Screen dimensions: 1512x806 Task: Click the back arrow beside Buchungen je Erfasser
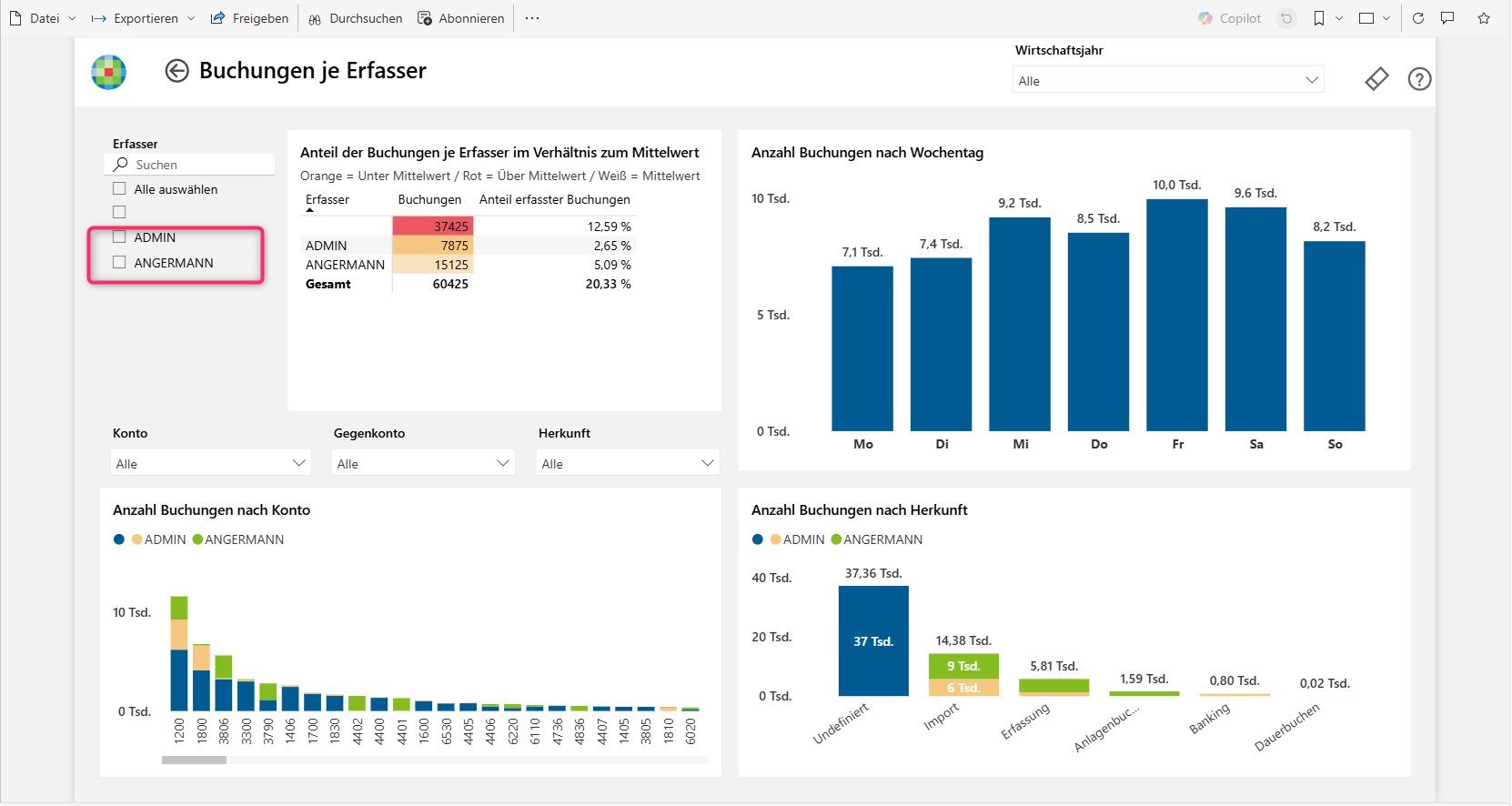point(176,71)
